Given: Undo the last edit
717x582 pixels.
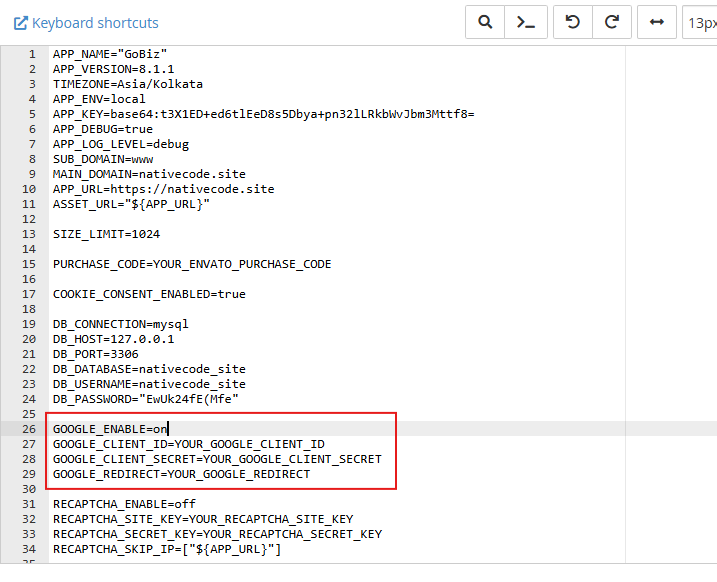Looking at the screenshot, I should click(573, 22).
